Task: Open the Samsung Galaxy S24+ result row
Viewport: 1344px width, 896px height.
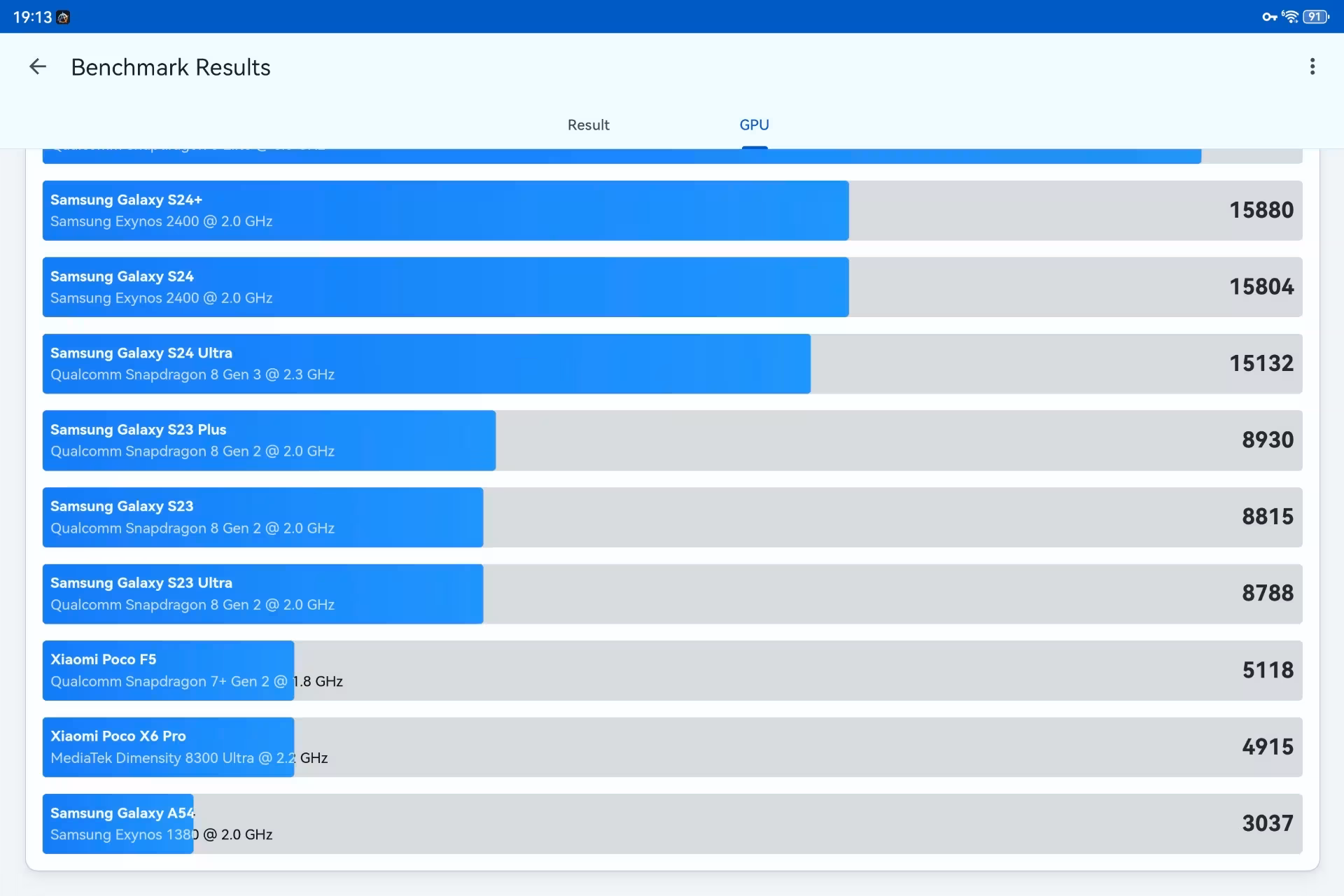Action: point(672,211)
